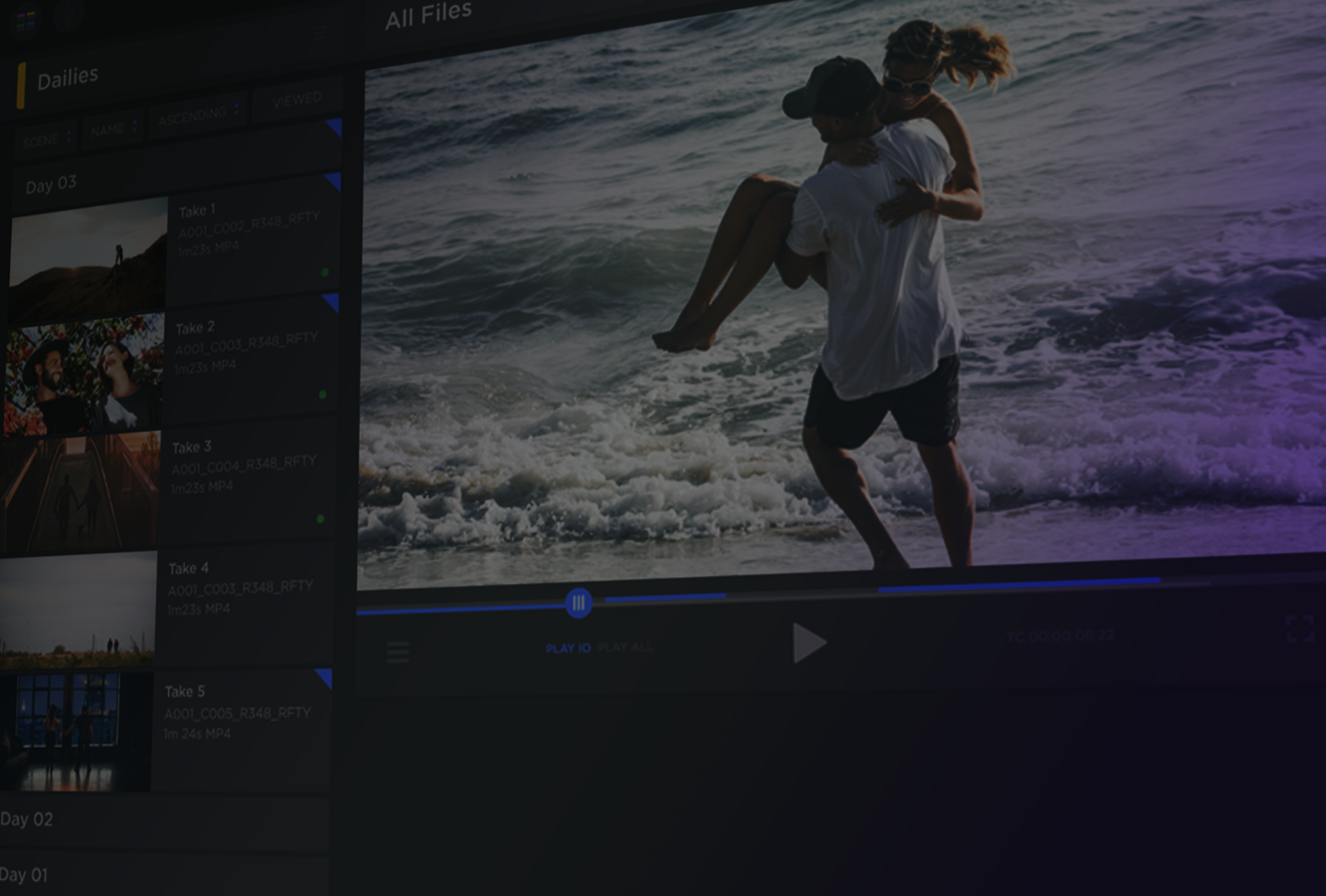The width and height of the screenshot is (1326, 896).
Task: Click the blue corner flag on Take 2
Action: pos(331,302)
